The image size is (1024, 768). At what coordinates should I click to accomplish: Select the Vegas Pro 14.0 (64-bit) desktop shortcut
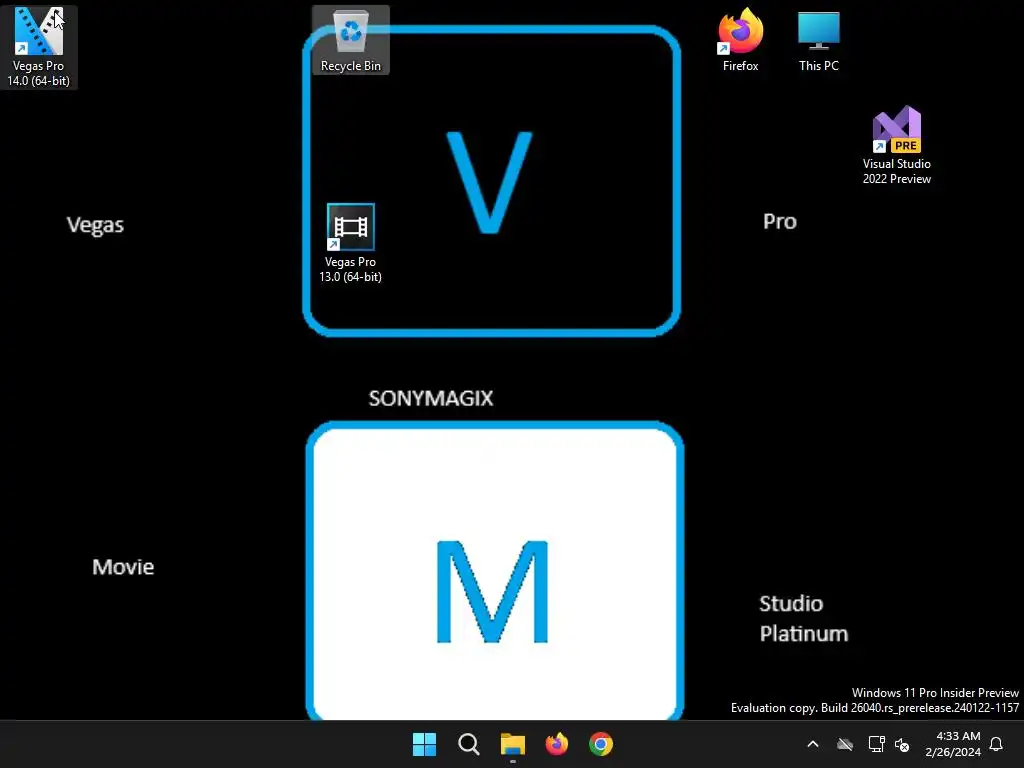[39, 47]
